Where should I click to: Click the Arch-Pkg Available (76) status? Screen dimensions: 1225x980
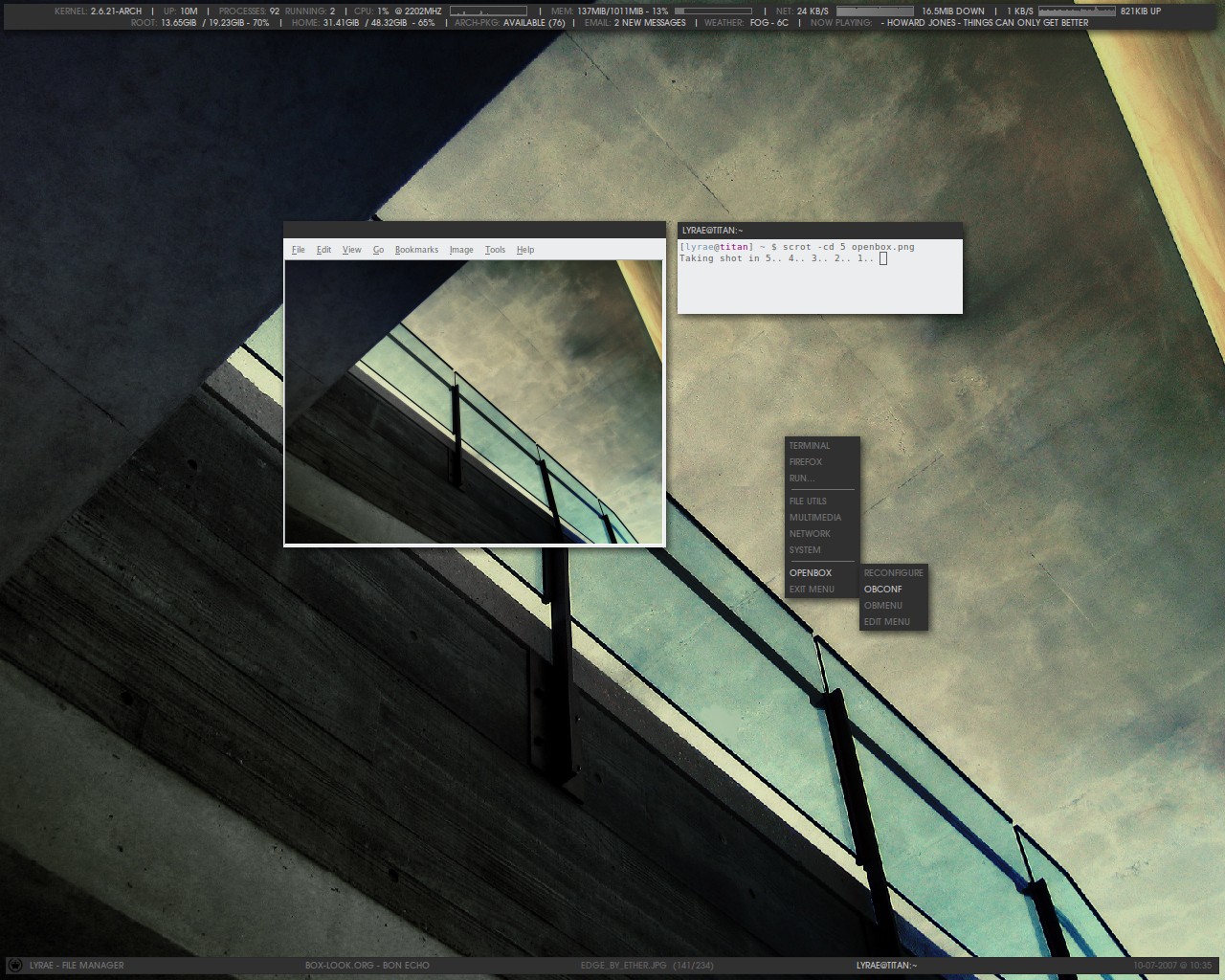(x=510, y=23)
